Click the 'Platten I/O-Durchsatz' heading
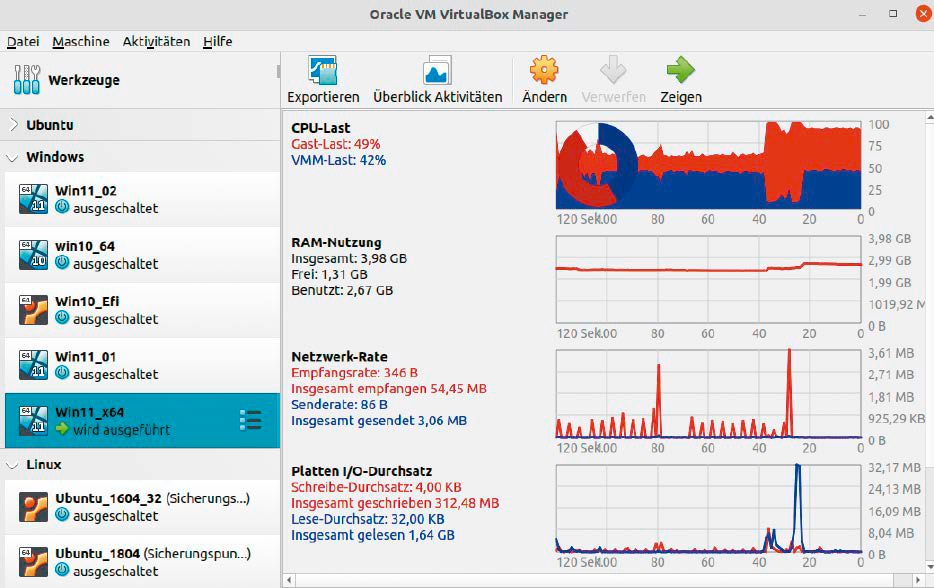The height and width of the screenshot is (588, 934). [362, 471]
